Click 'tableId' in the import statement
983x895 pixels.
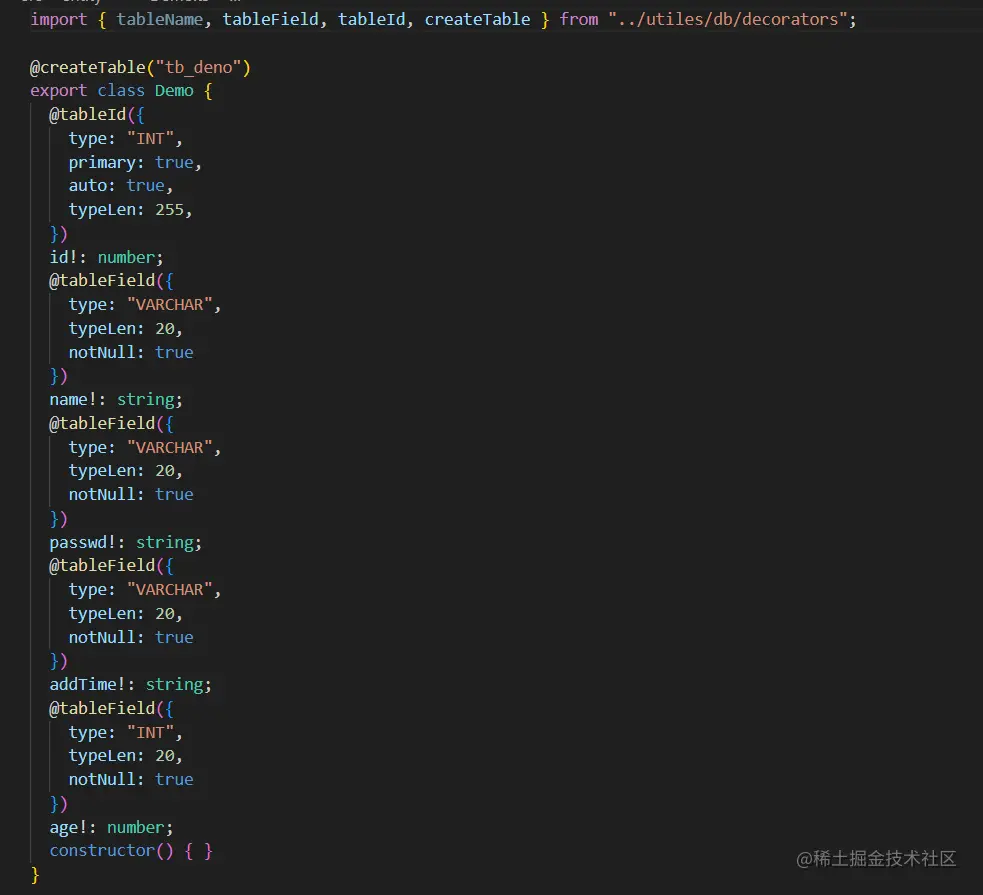372,20
